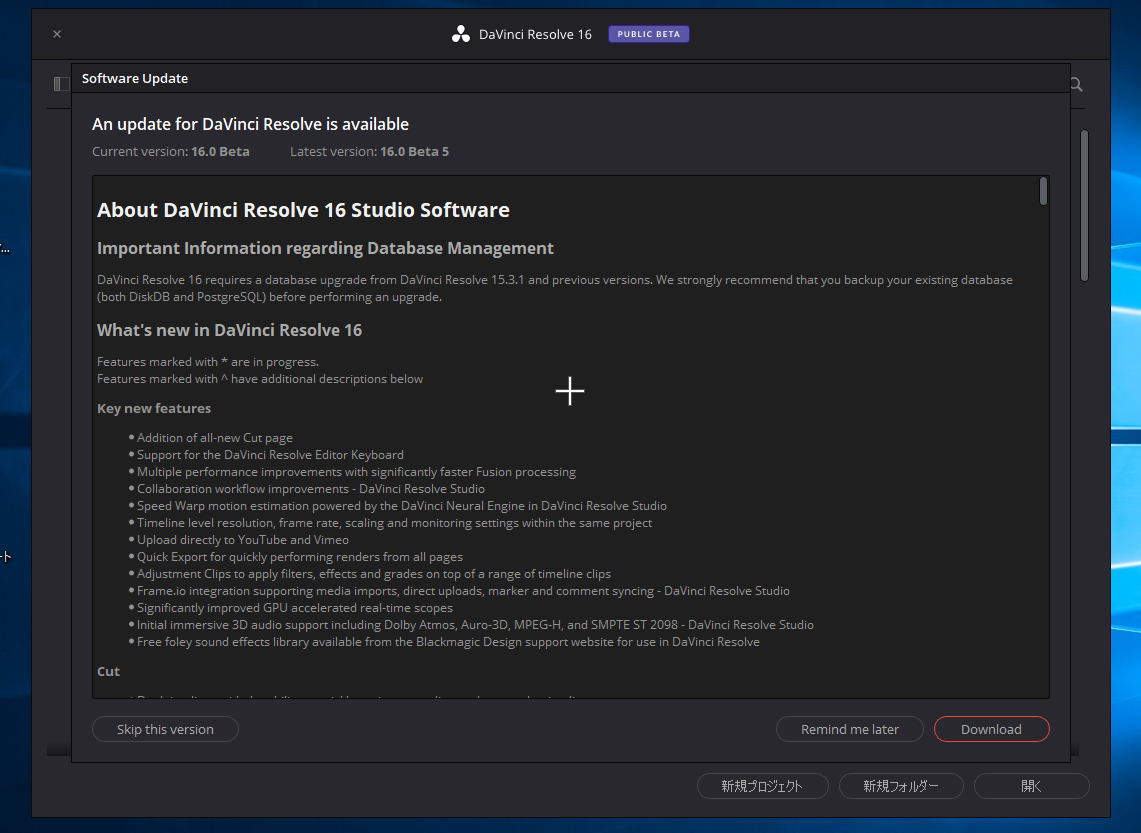
Task: Click the Database Management information heading
Action: pos(325,248)
